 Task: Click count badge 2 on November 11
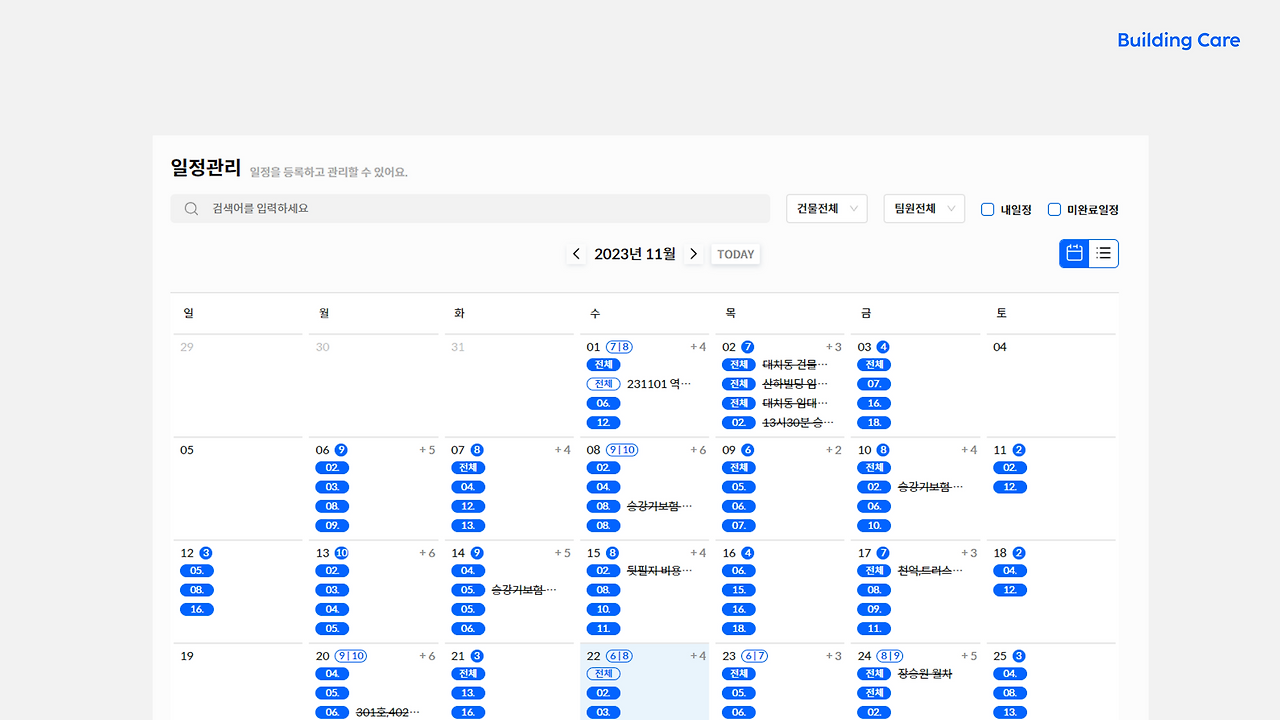tap(1019, 450)
